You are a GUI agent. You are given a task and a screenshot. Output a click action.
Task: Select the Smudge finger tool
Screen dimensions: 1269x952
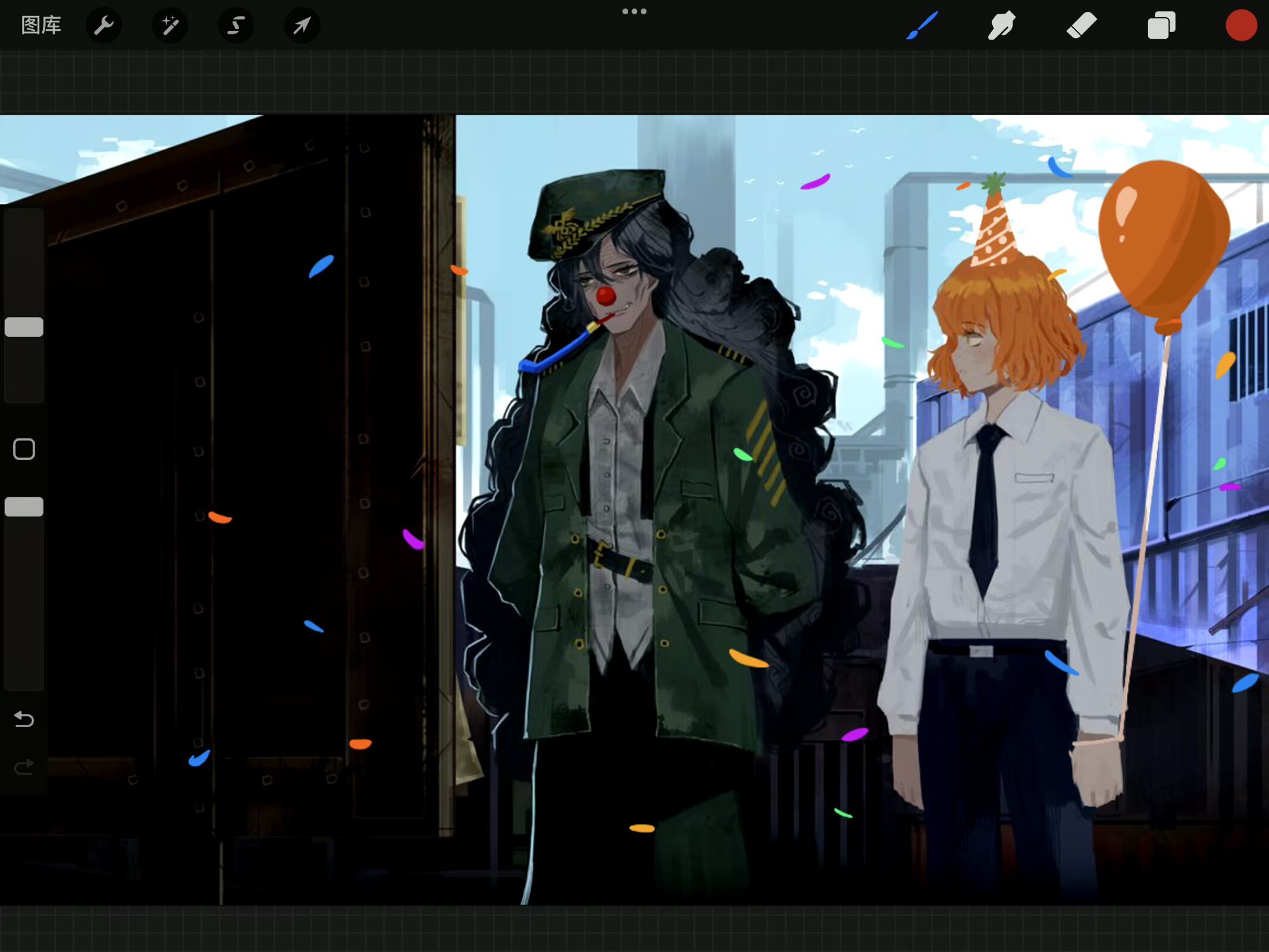pos(1001,26)
